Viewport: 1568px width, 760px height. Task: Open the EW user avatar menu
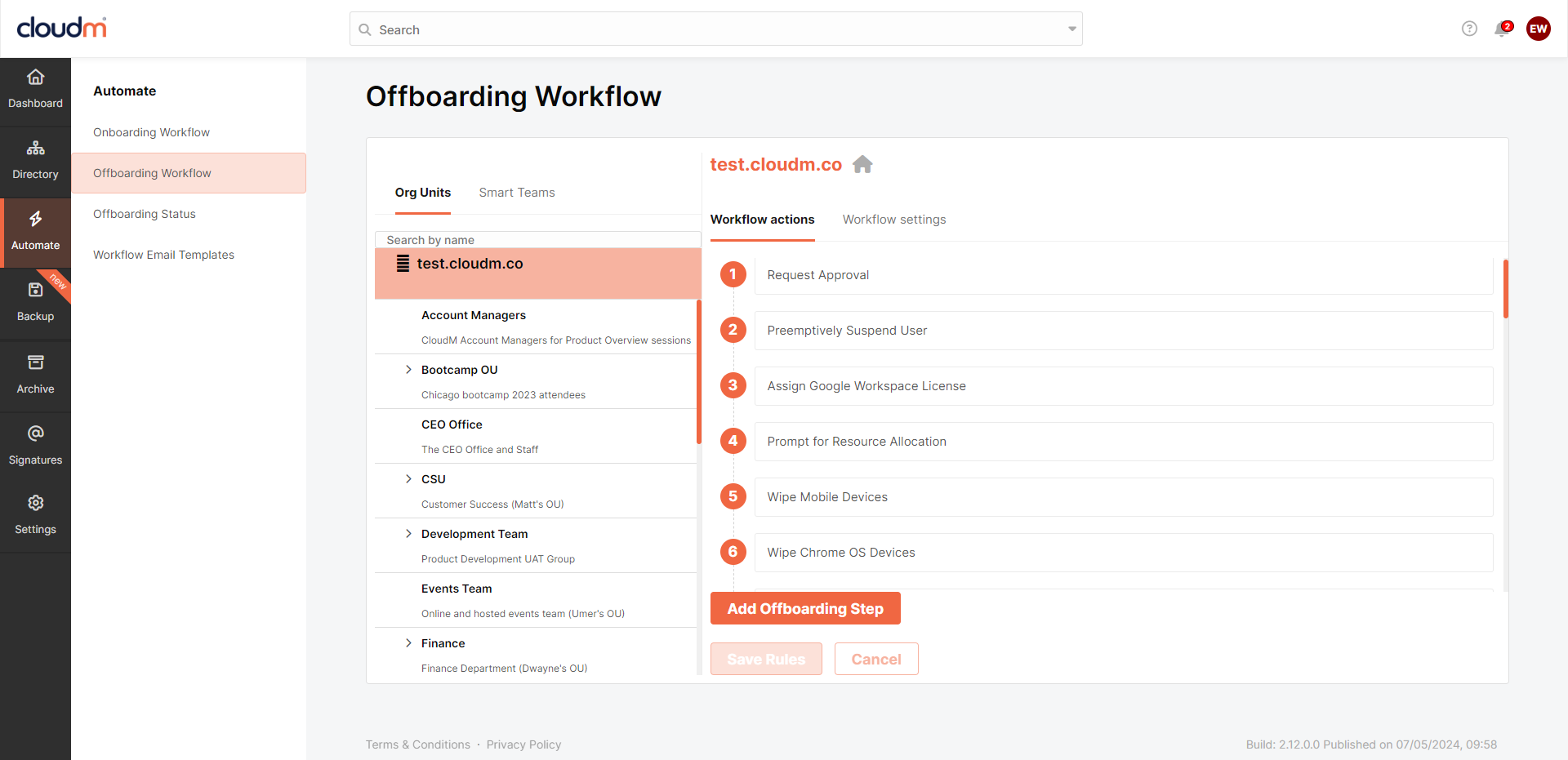(1538, 29)
